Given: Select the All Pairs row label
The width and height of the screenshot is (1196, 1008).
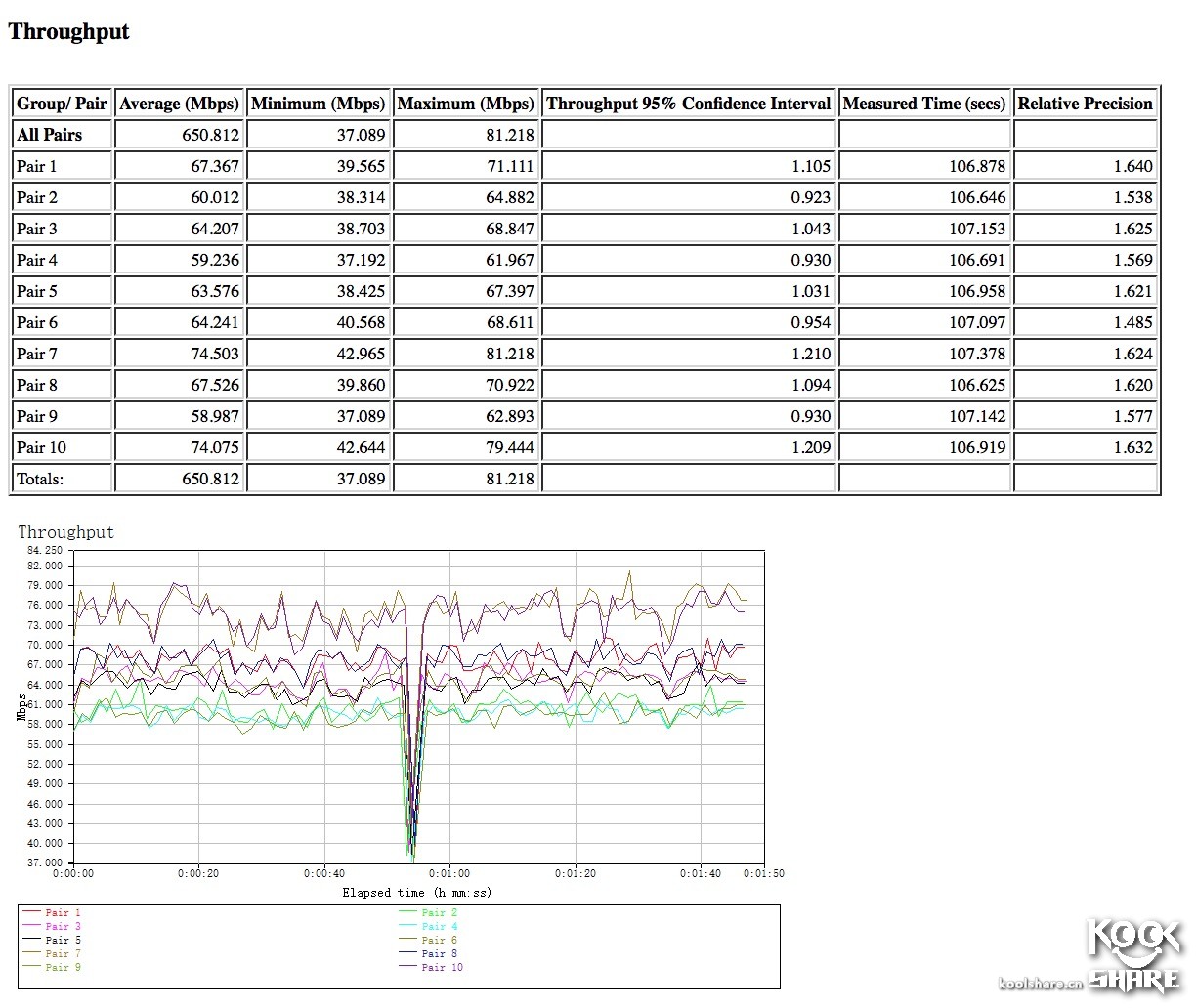Looking at the screenshot, I should point(49,135).
